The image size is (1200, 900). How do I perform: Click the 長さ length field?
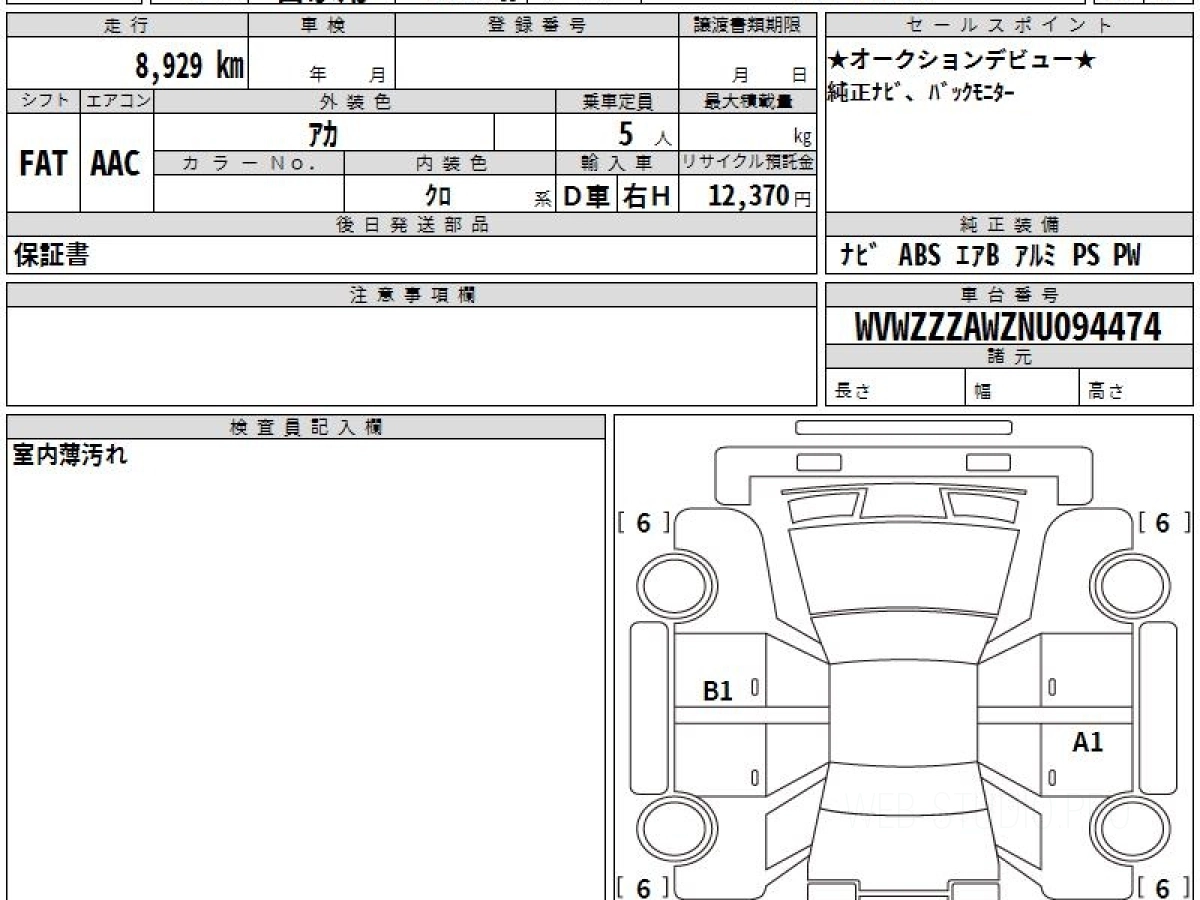[x=896, y=388]
